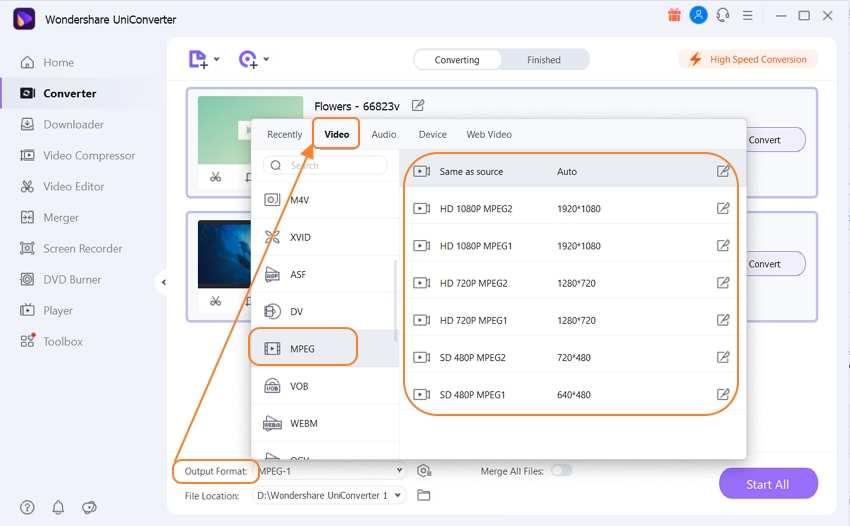Open Player in sidebar

click(x=46, y=310)
